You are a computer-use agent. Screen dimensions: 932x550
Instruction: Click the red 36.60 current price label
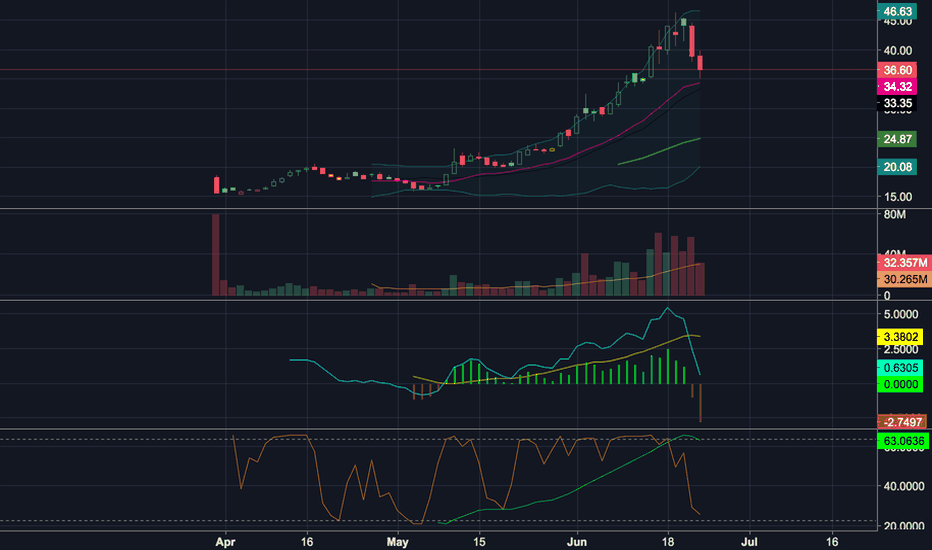point(897,70)
